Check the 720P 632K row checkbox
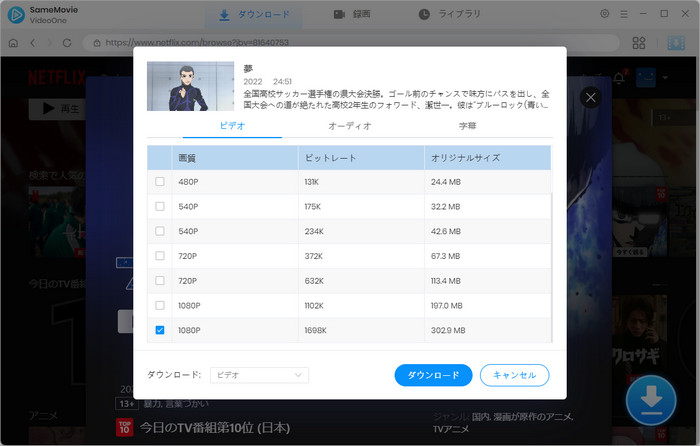This screenshot has height=446, width=700. [x=160, y=280]
